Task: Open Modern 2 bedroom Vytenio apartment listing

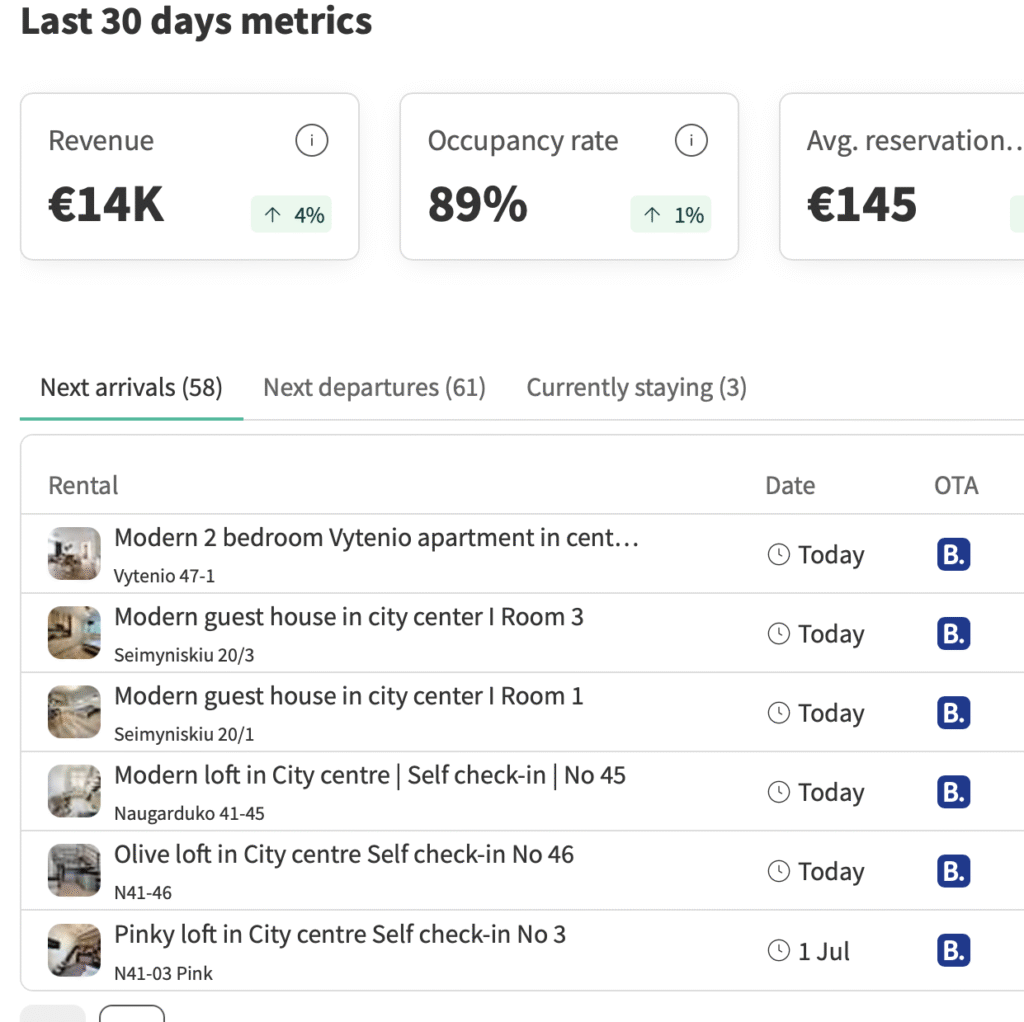Action: (x=376, y=537)
